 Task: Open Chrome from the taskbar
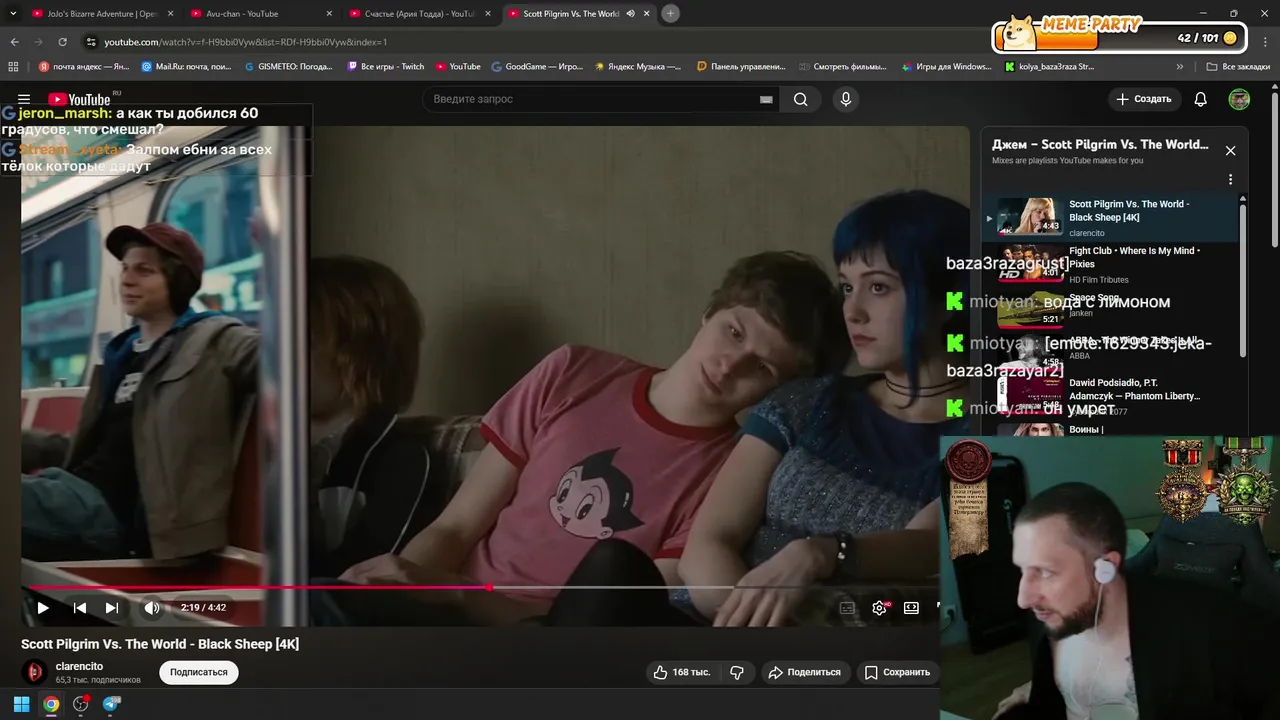point(51,704)
